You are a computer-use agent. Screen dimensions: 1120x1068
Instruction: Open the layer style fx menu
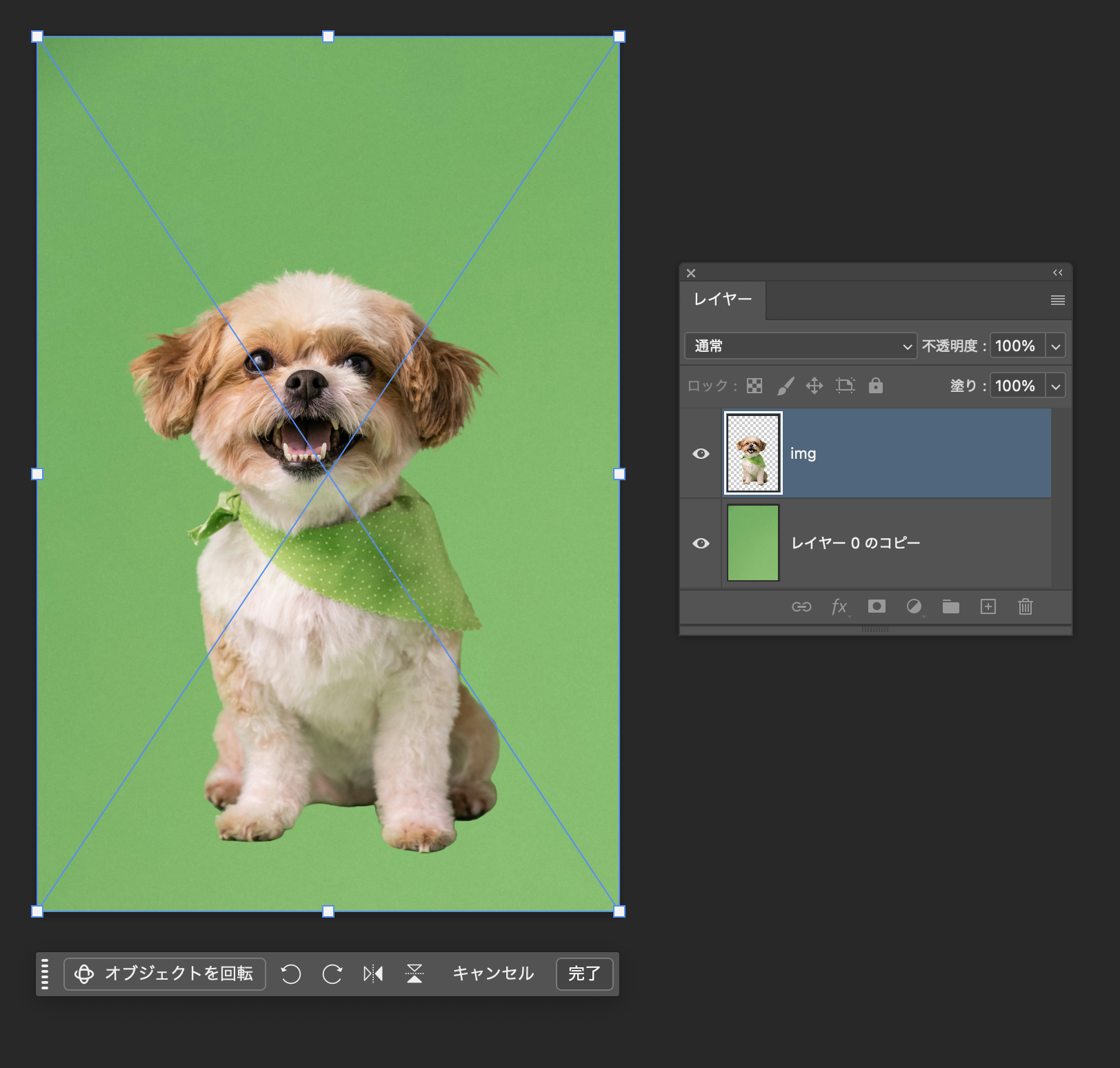tap(839, 606)
